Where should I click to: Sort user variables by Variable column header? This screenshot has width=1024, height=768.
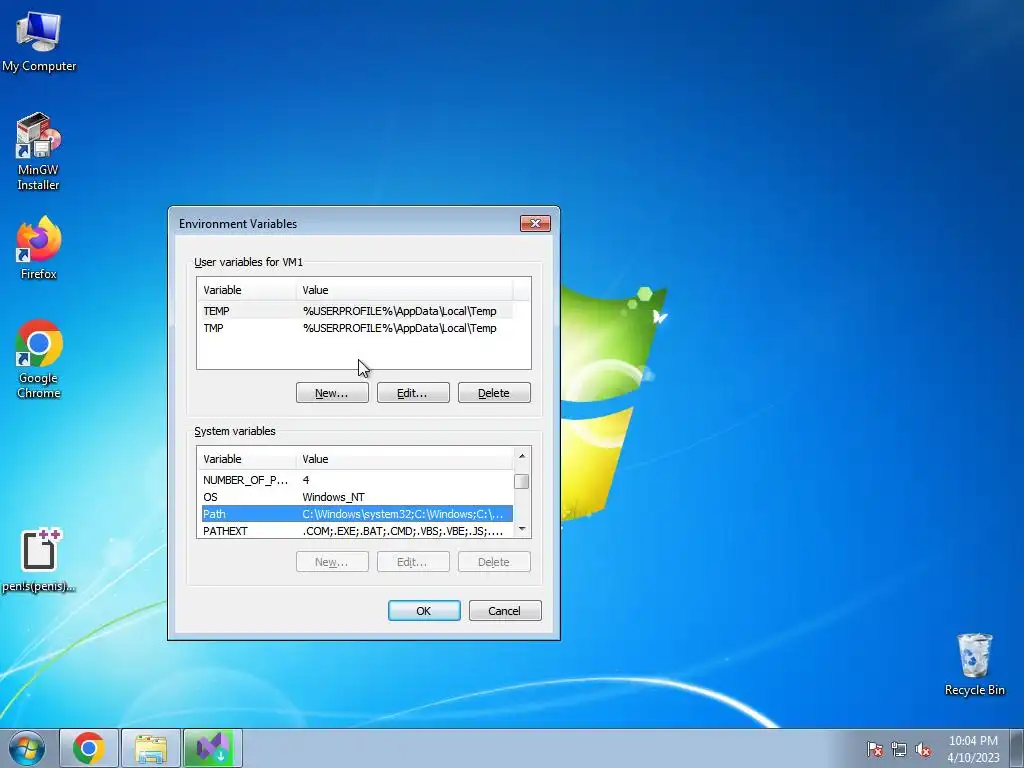(247, 290)
